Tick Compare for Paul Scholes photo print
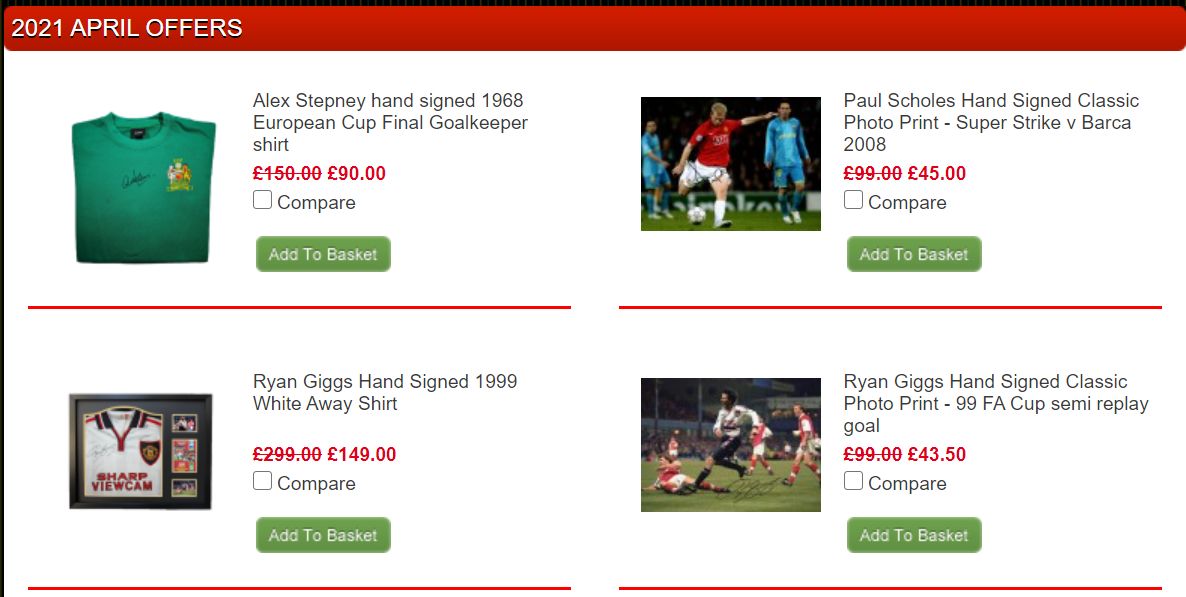This screenshot has width=1186, height=597. [853, 201]
